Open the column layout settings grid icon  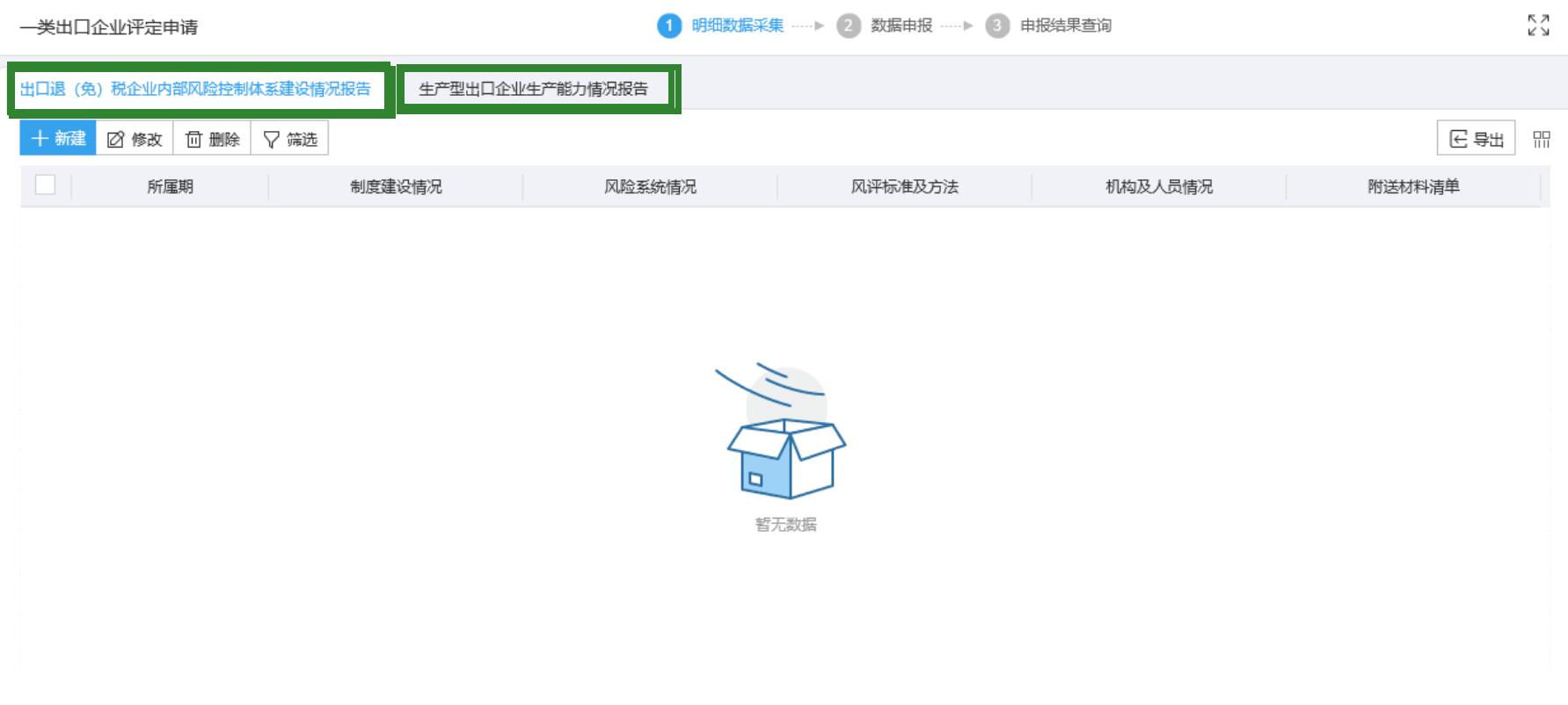(x=1541, y=139)
